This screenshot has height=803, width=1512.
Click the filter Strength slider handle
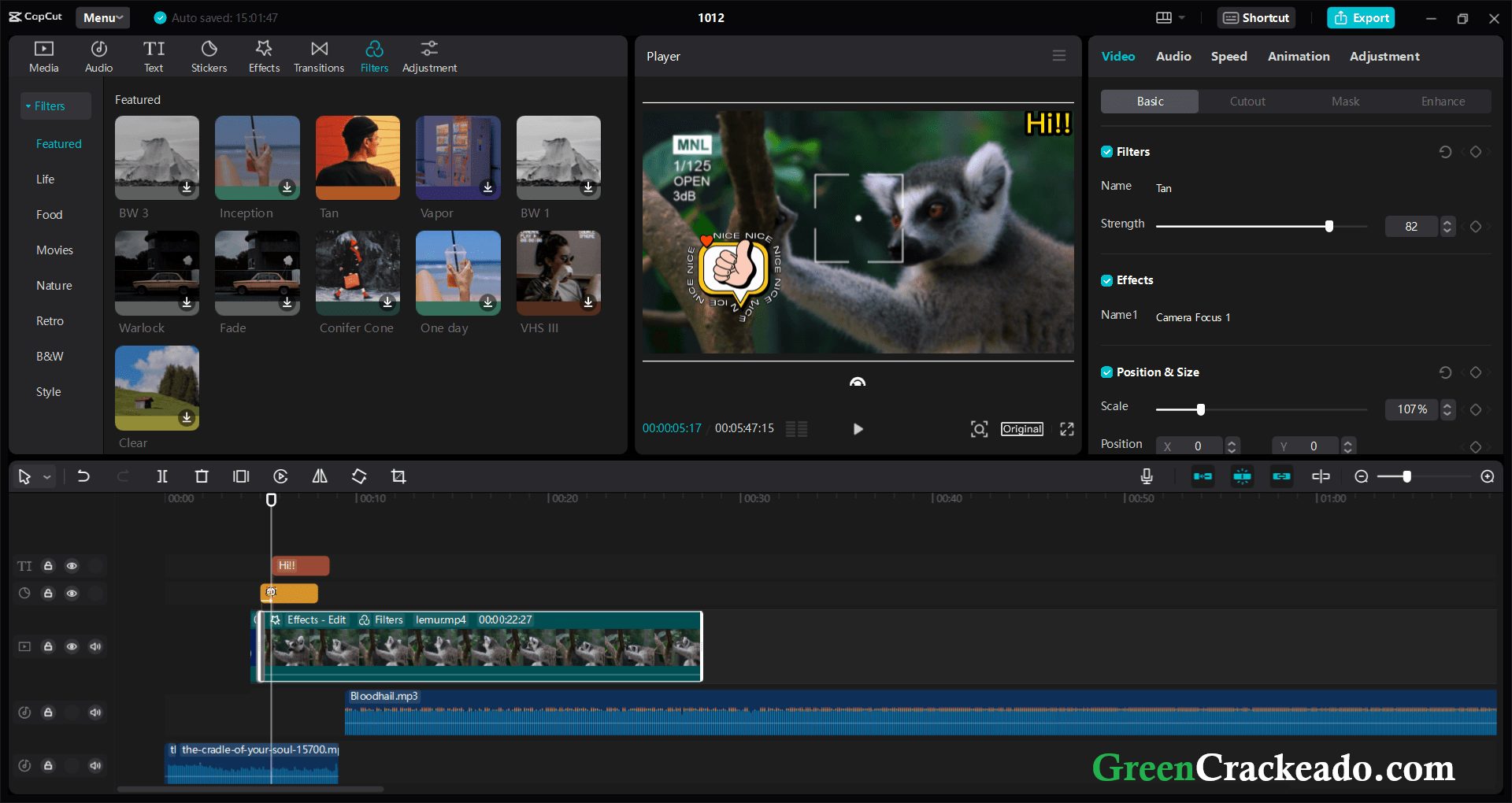[1329, 227]
